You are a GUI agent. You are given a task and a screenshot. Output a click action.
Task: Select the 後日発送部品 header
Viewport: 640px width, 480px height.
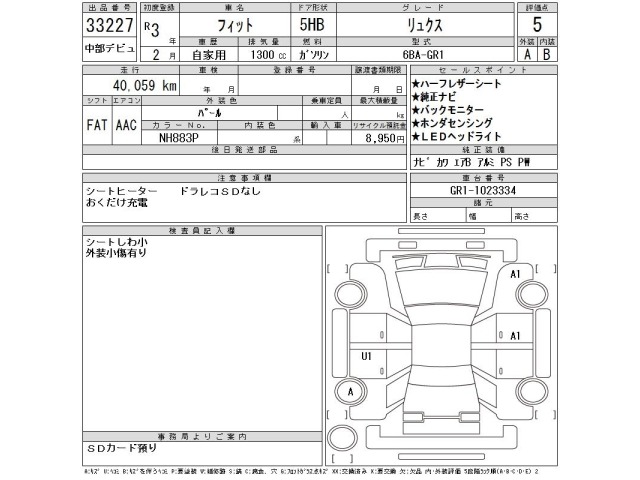(x=244, y=150)
